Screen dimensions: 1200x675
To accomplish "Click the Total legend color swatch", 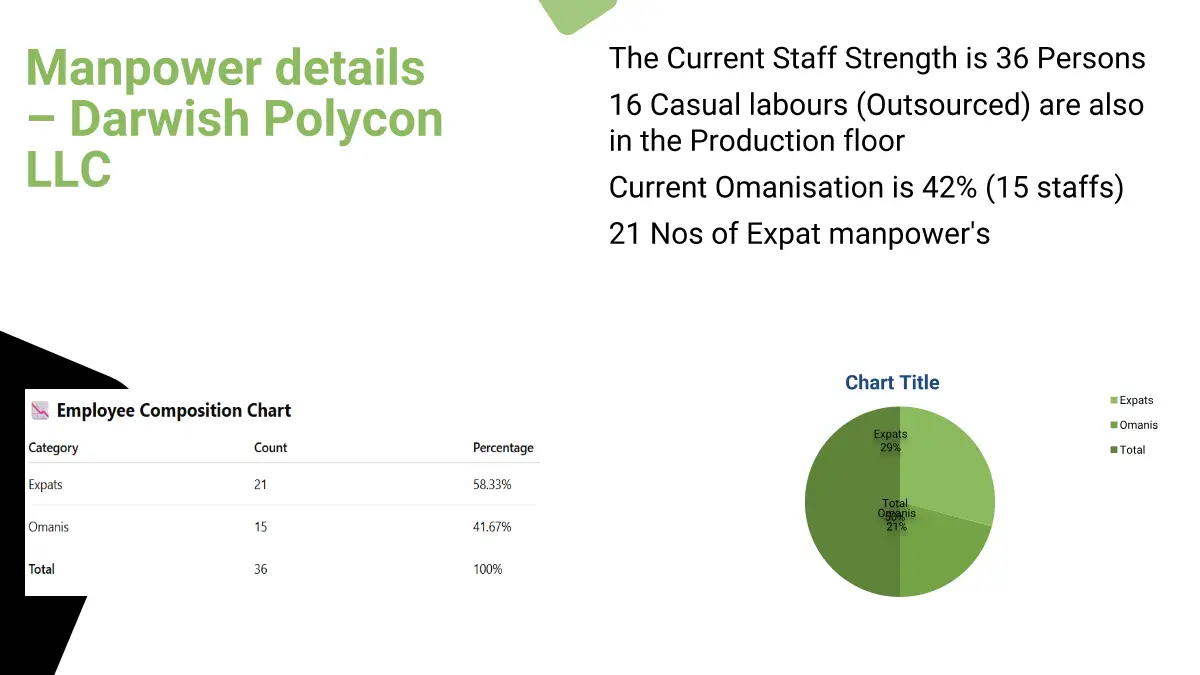I will pyautogui.click(x=1114, y=450).
